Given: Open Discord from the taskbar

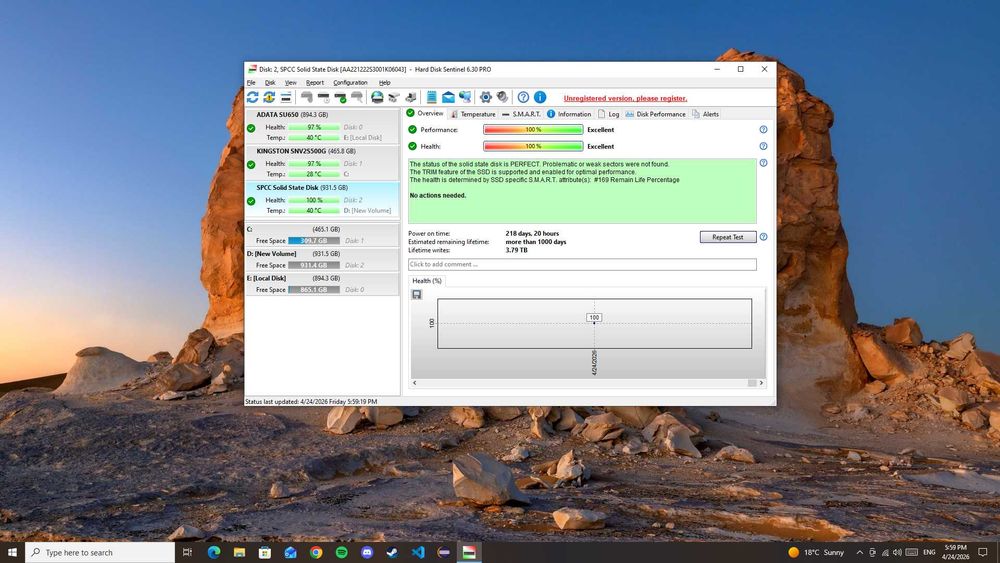Looking at the screenshot, I should click(367, 552).
